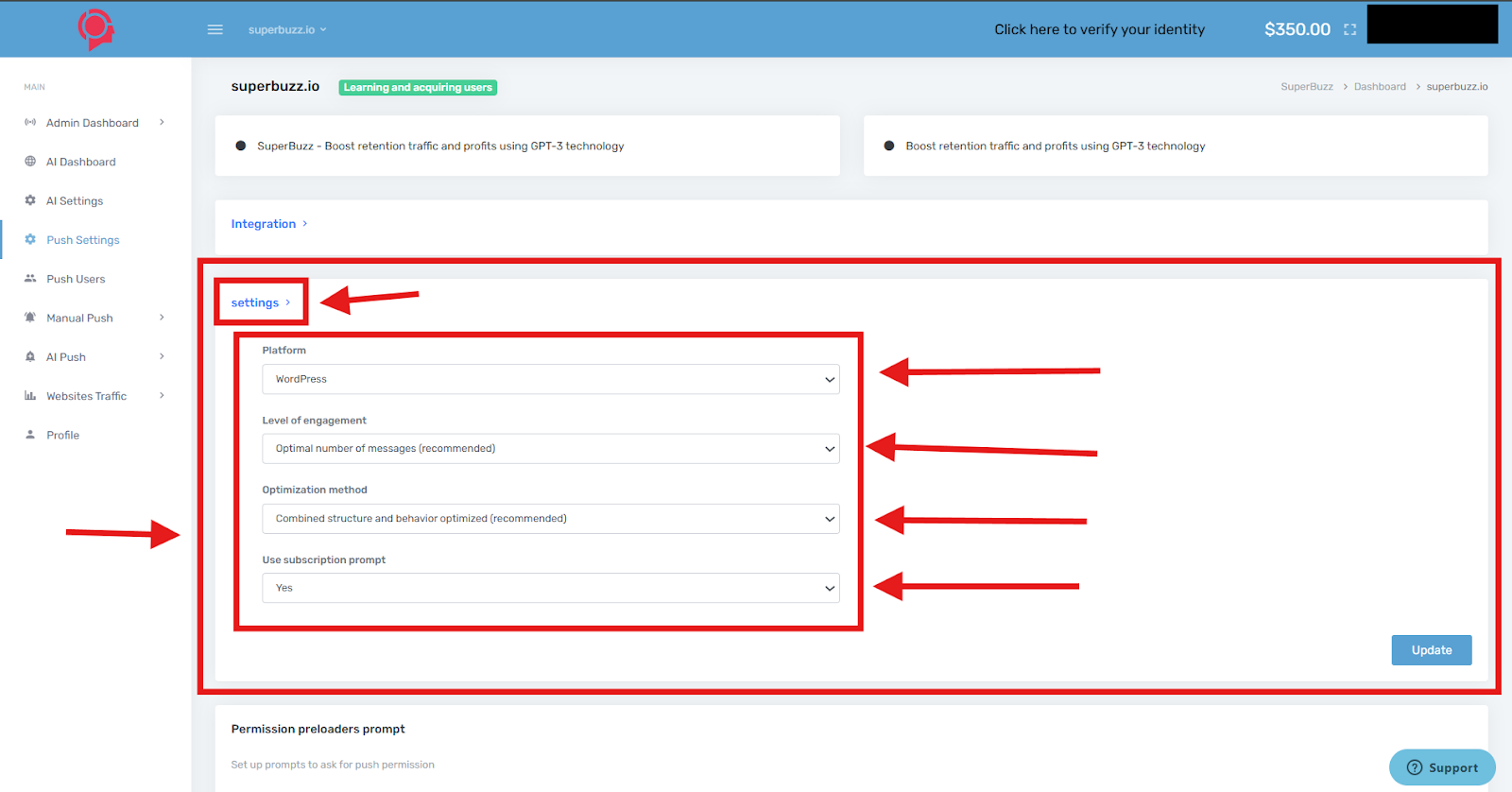Viewport: 1512px width, 792px height.
Task: Open Profile menu item
Action: [x=63, y=435]
